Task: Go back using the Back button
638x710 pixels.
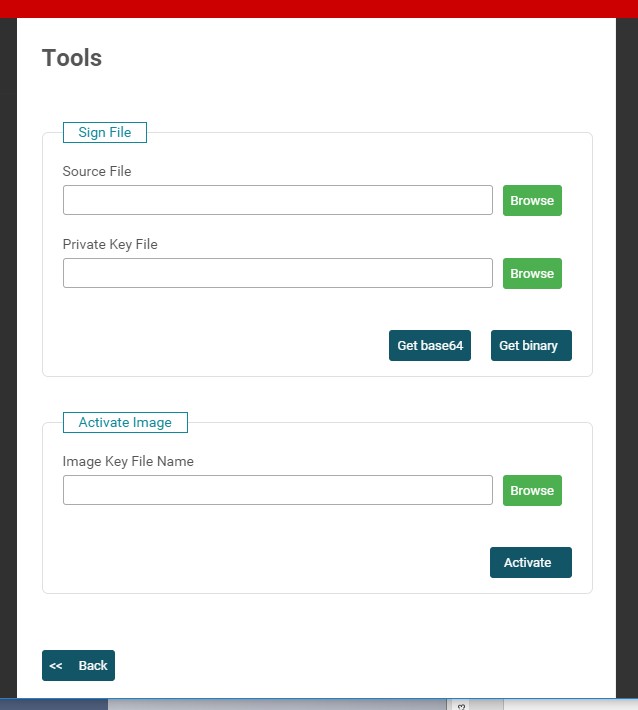Action: pos(92,666)
